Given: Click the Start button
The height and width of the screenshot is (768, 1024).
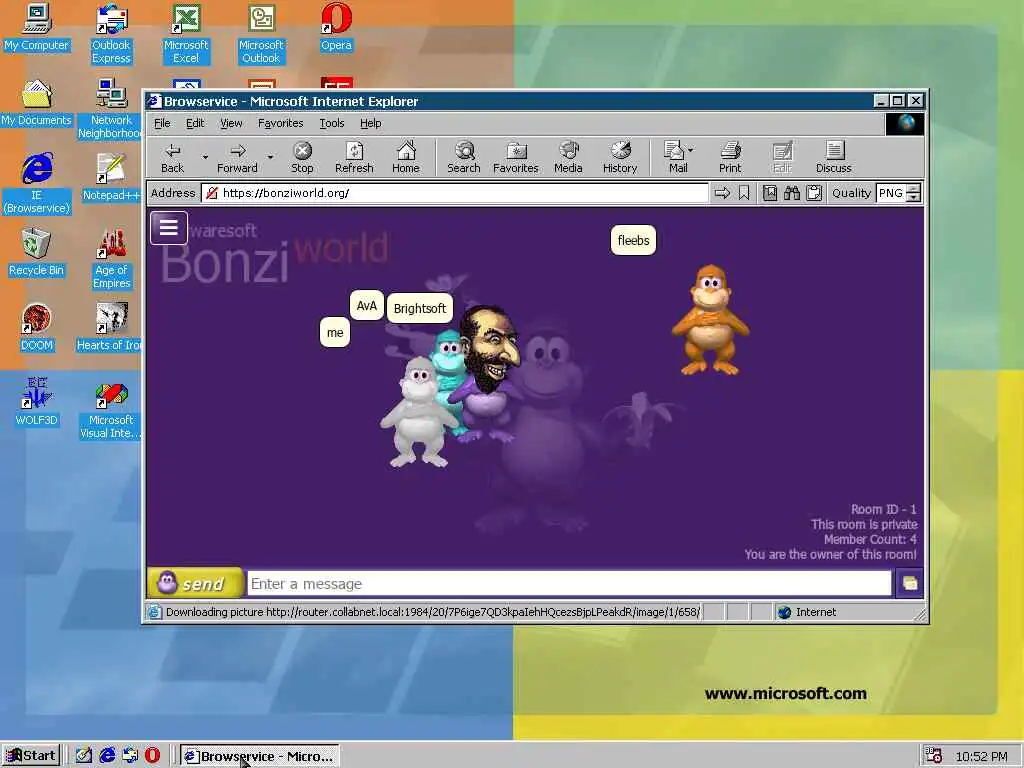Looking at the screenshot, I should [x=31, y=756].
